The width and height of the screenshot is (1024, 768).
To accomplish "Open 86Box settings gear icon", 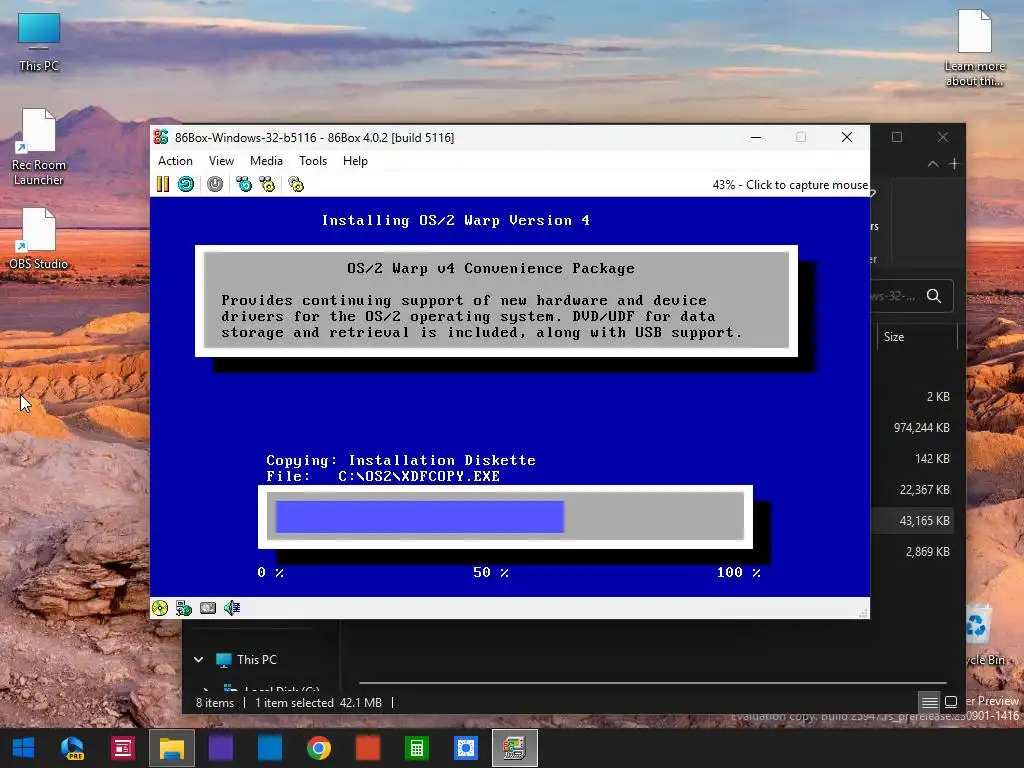I will [x=296, y=185].
